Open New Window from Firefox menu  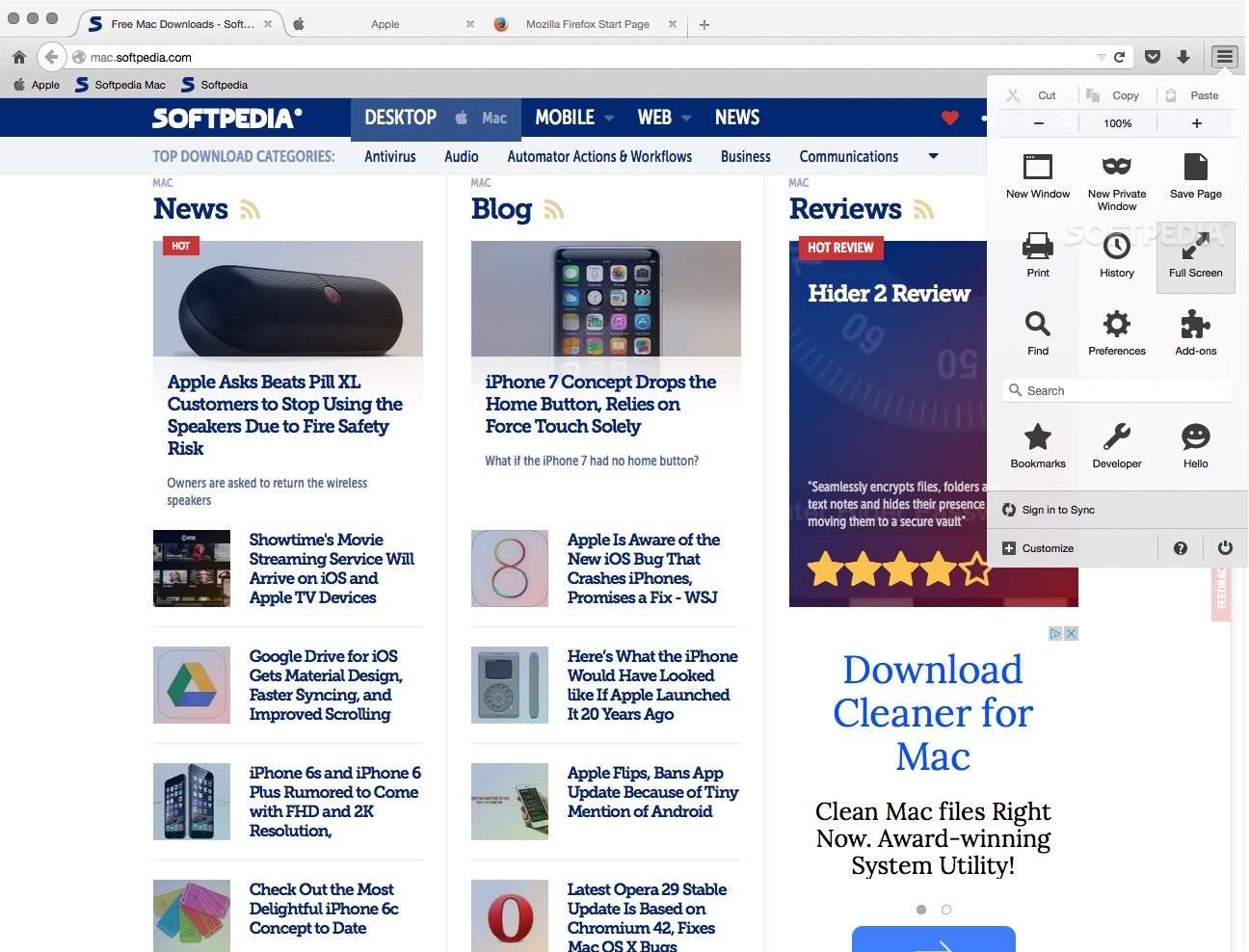(1038, 175)
